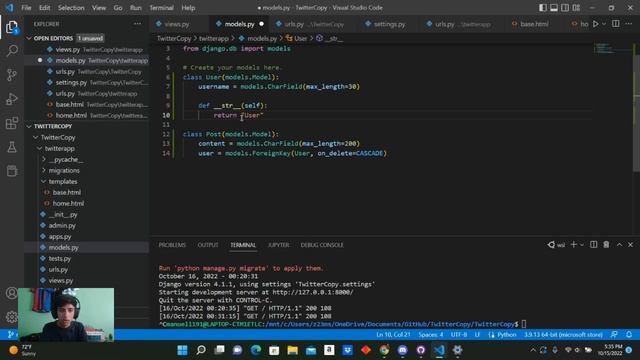Open the Manage gear in activity bar
Screen dimensions: 640x360
(x=12, y=317)
